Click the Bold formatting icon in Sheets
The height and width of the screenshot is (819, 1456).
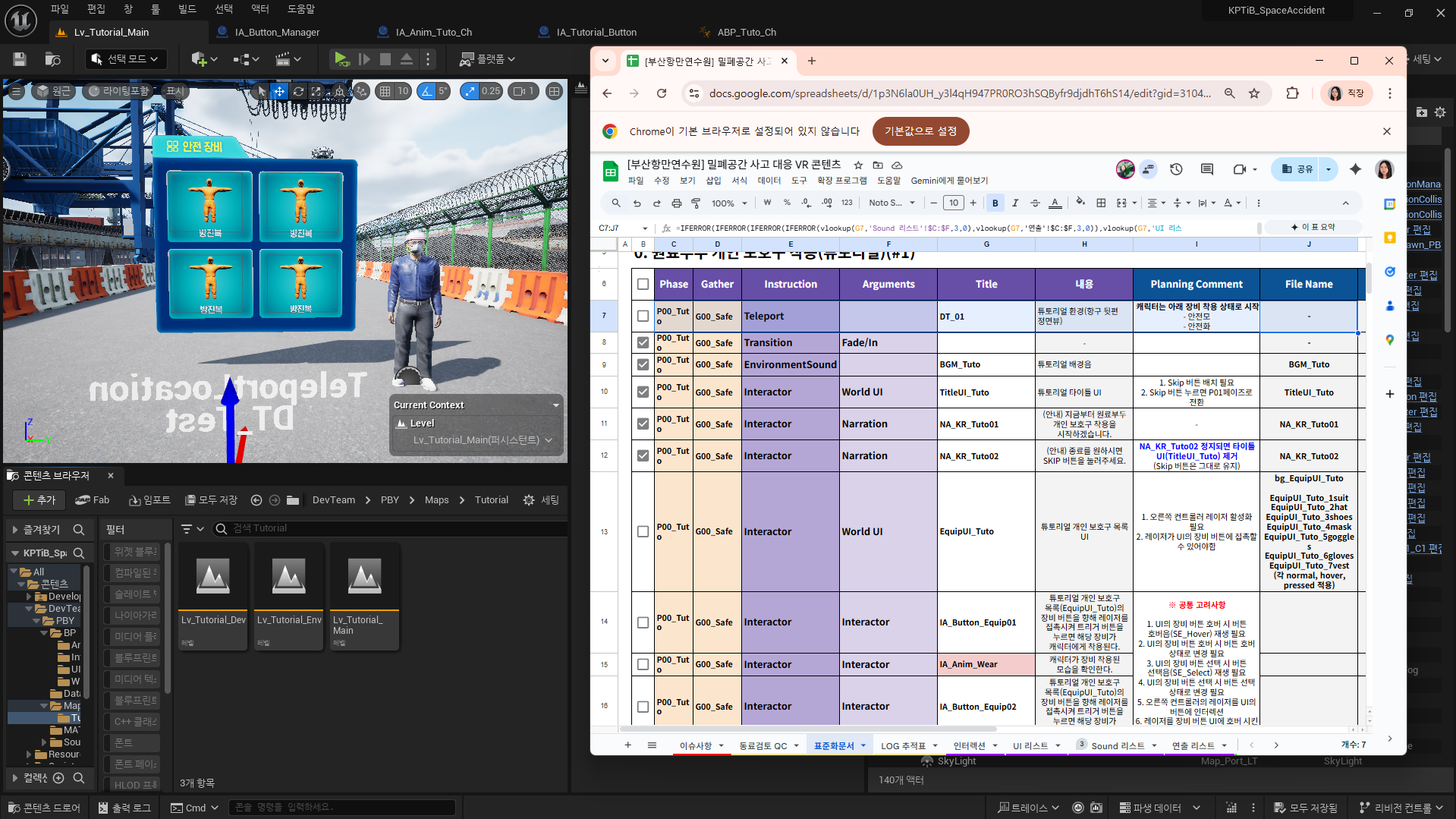995,203
